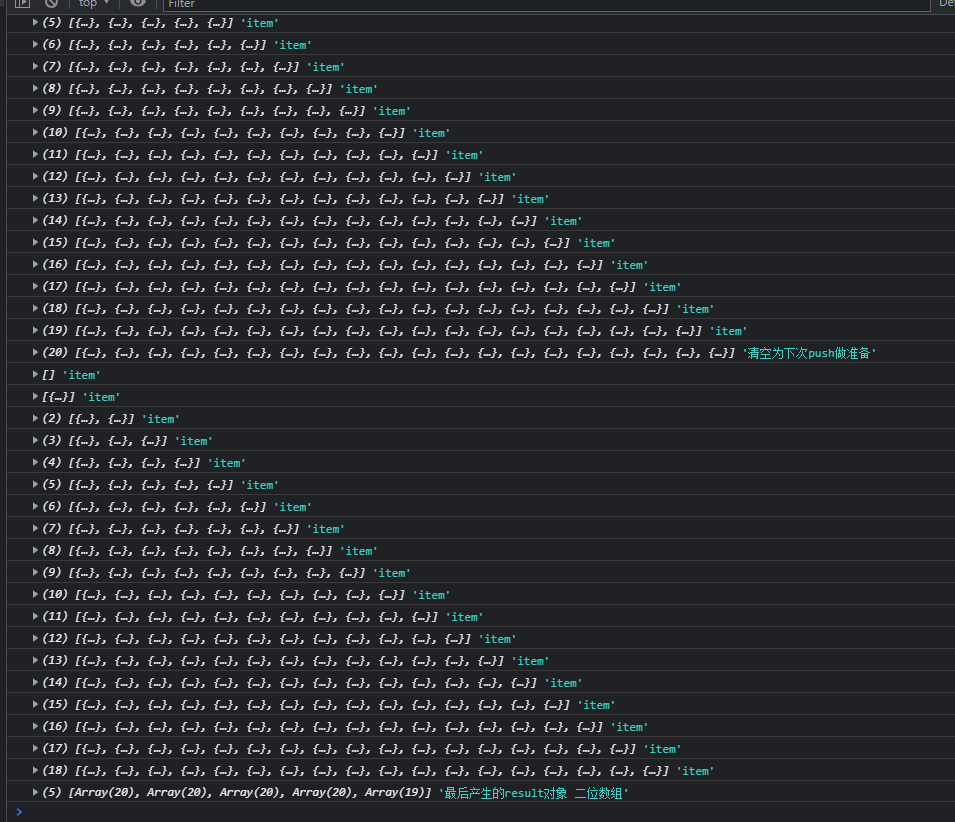Expand the (12) array in the first group
Image resolution: width=955 pixels, height=822 pixels.
[x=35, y=176]
